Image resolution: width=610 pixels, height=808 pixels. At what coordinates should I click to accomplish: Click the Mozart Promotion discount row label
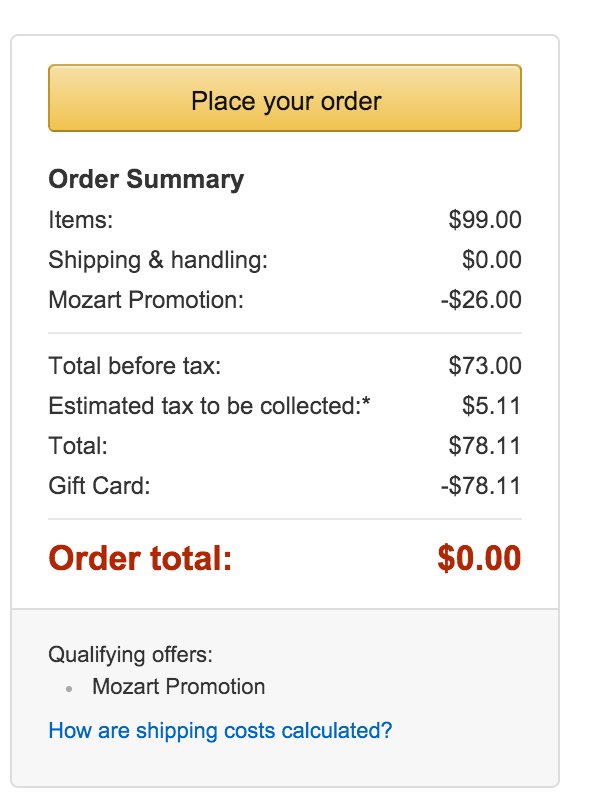[146, 300]
